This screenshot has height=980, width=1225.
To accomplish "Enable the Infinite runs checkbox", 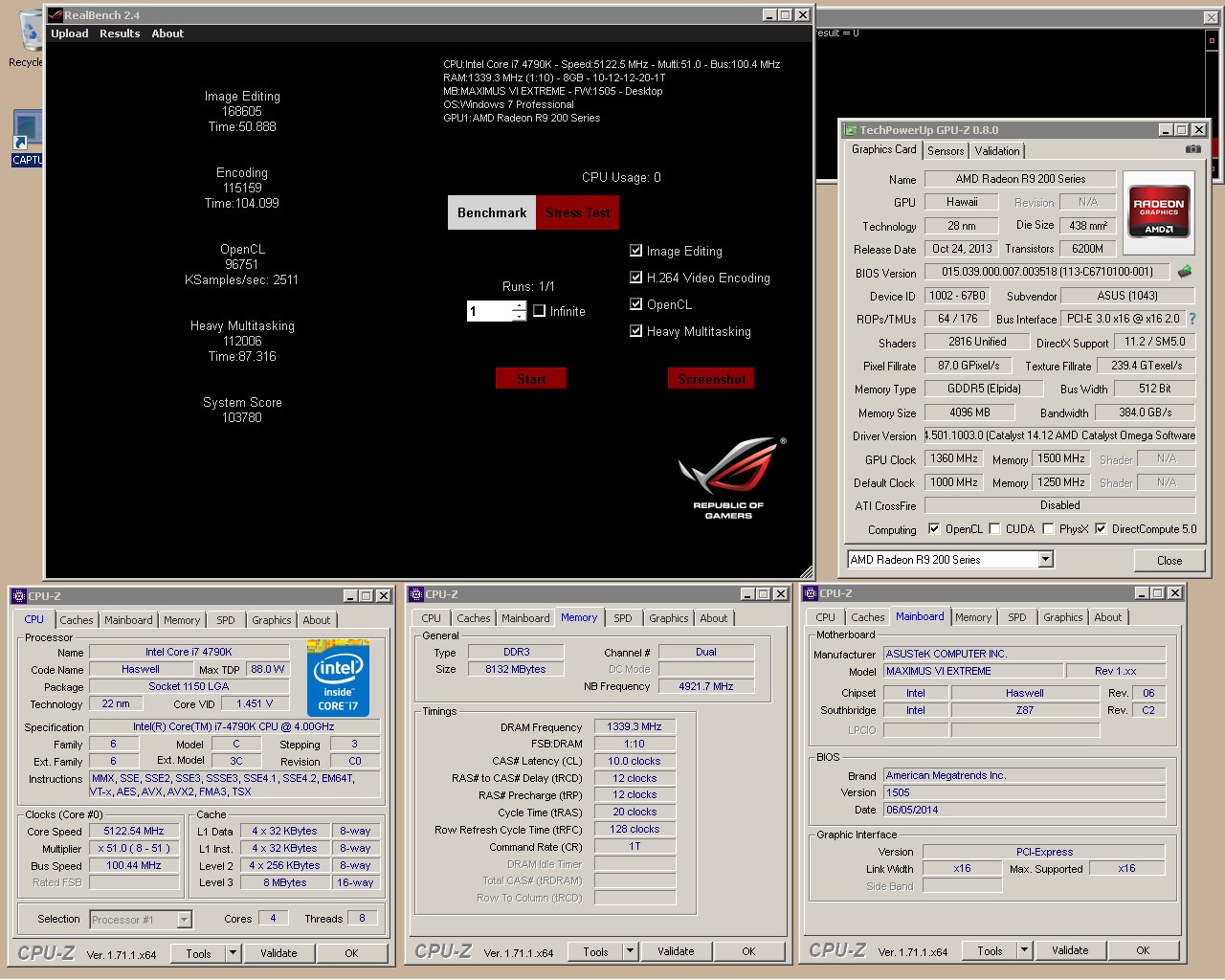I will coord(539,311).
